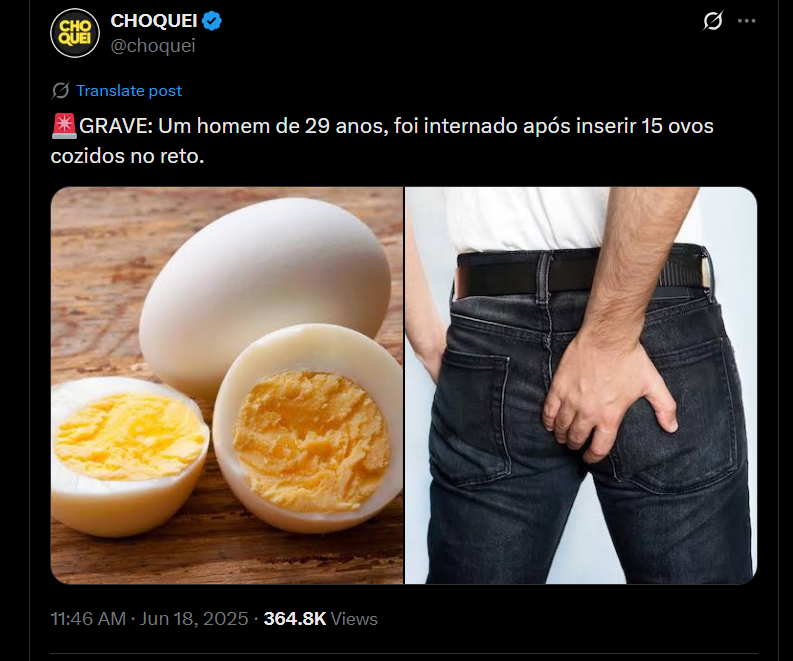The width and height of the screenshot is (793, 661).
Task: Open the boiled eggs photo
Action: pyautogui.click(x=227, y=385)
